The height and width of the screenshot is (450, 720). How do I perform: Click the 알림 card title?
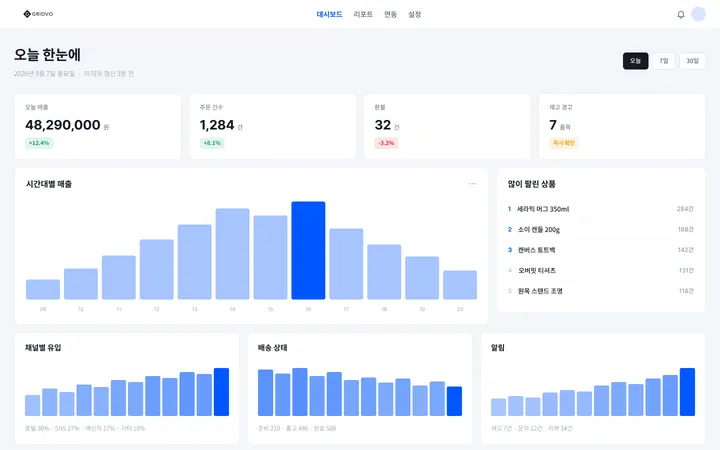click(x=498, y=348)
